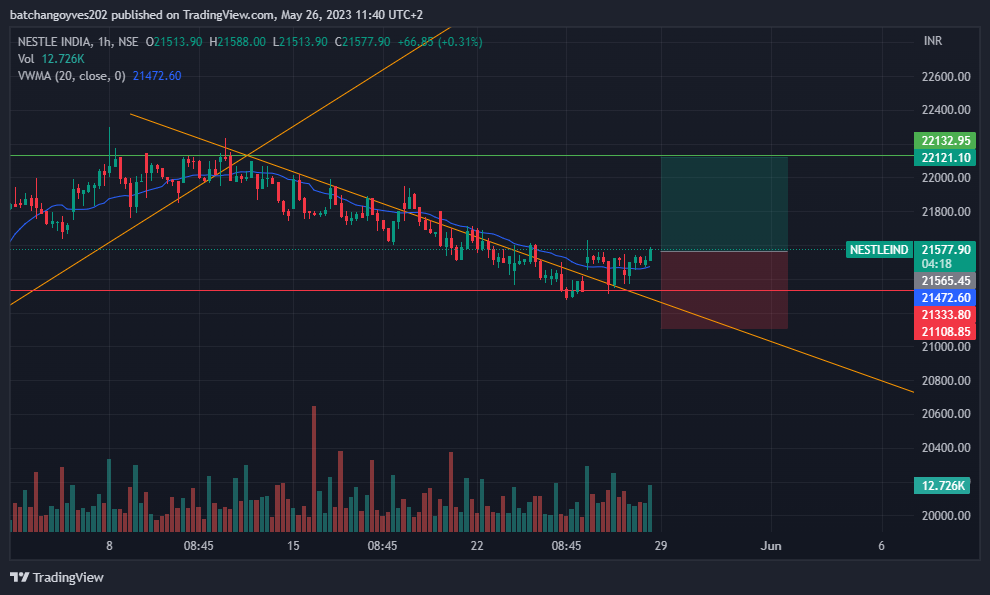Click the change value +66.85 (+0.31%)
The height and width of the screenshot is (595, 990).
[x=439, y=42]
